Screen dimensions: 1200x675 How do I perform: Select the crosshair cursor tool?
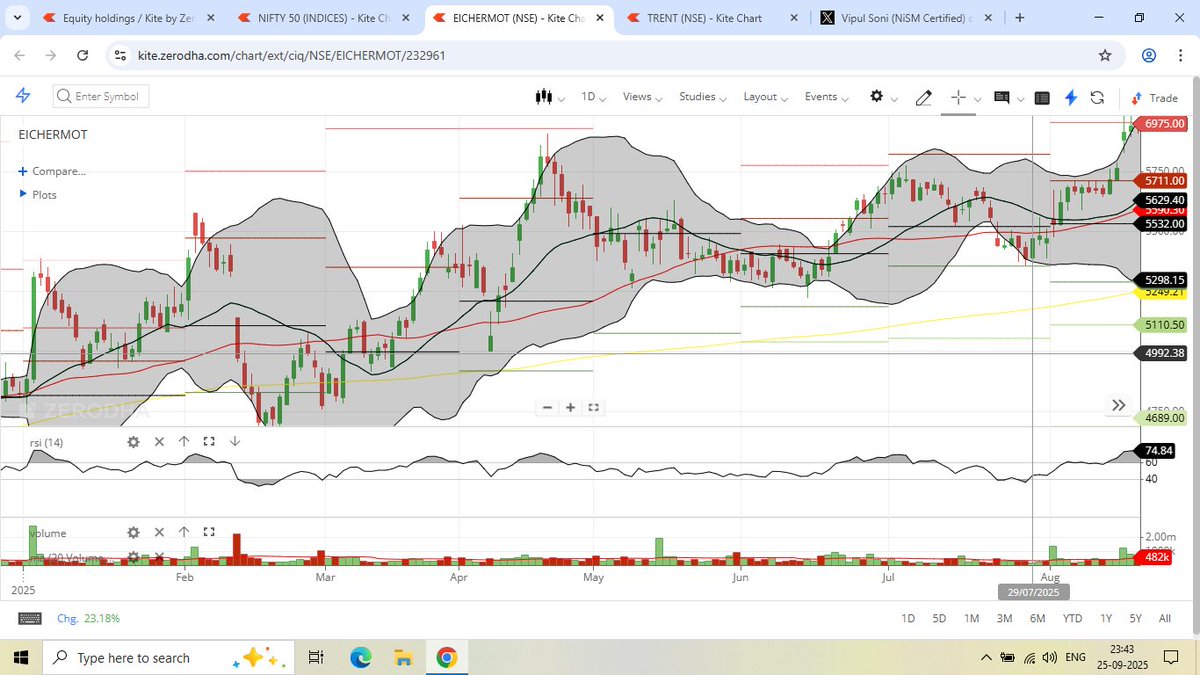[957, 97]
